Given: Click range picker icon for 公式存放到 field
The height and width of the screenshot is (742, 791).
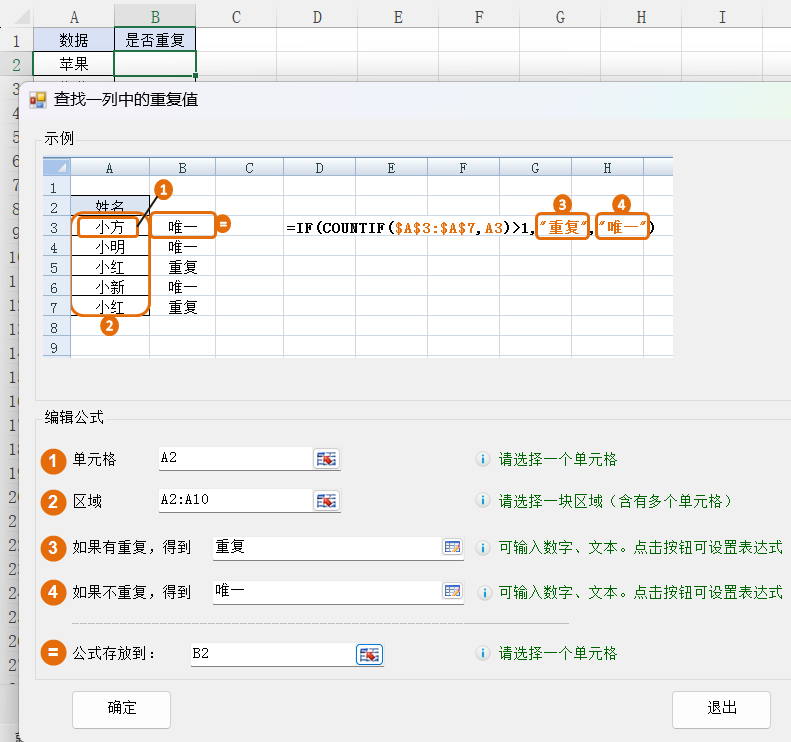Looking at the screenshot, I should point(370,654).
